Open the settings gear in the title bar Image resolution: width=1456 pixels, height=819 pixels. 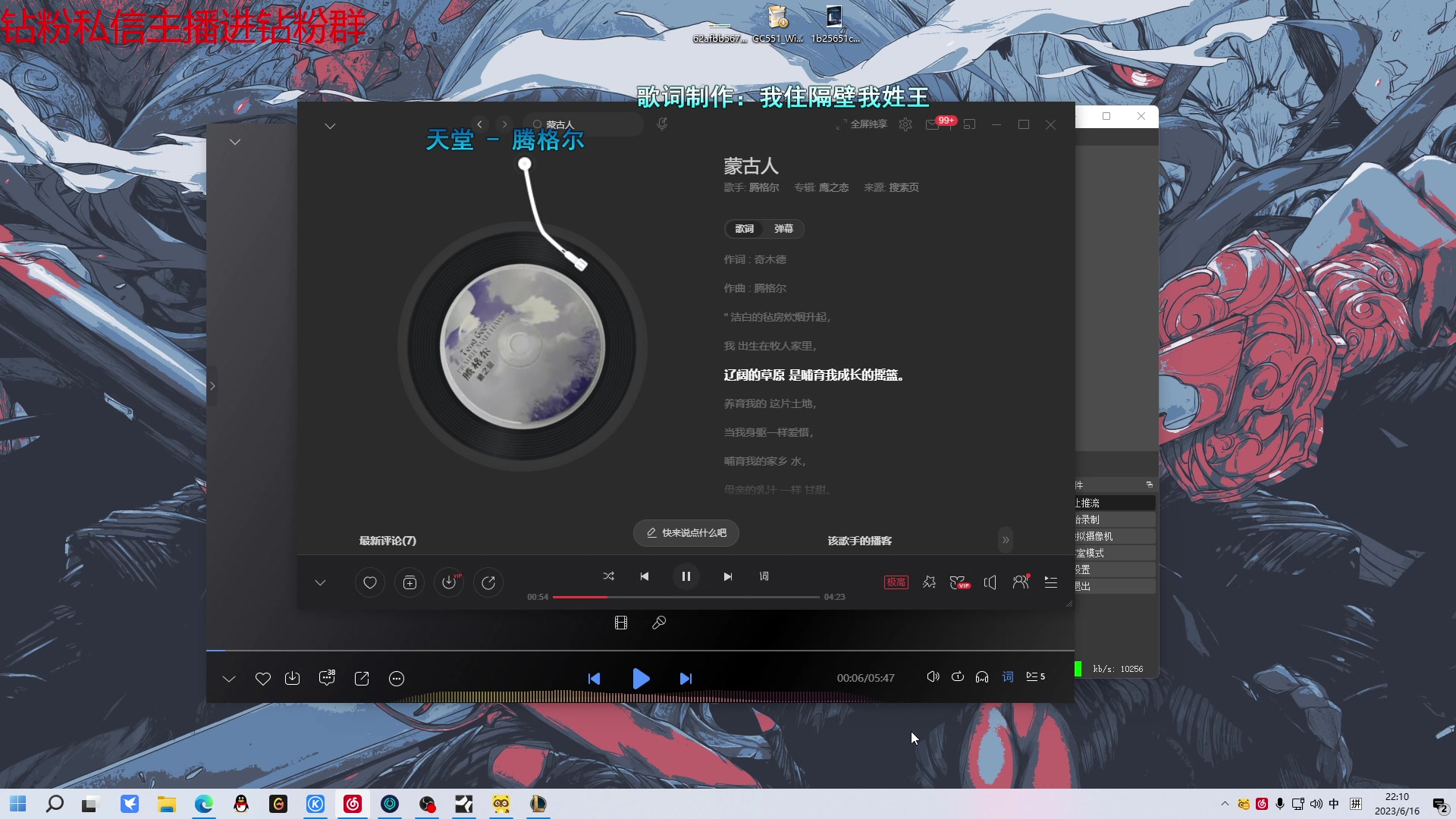coord(905,124)
